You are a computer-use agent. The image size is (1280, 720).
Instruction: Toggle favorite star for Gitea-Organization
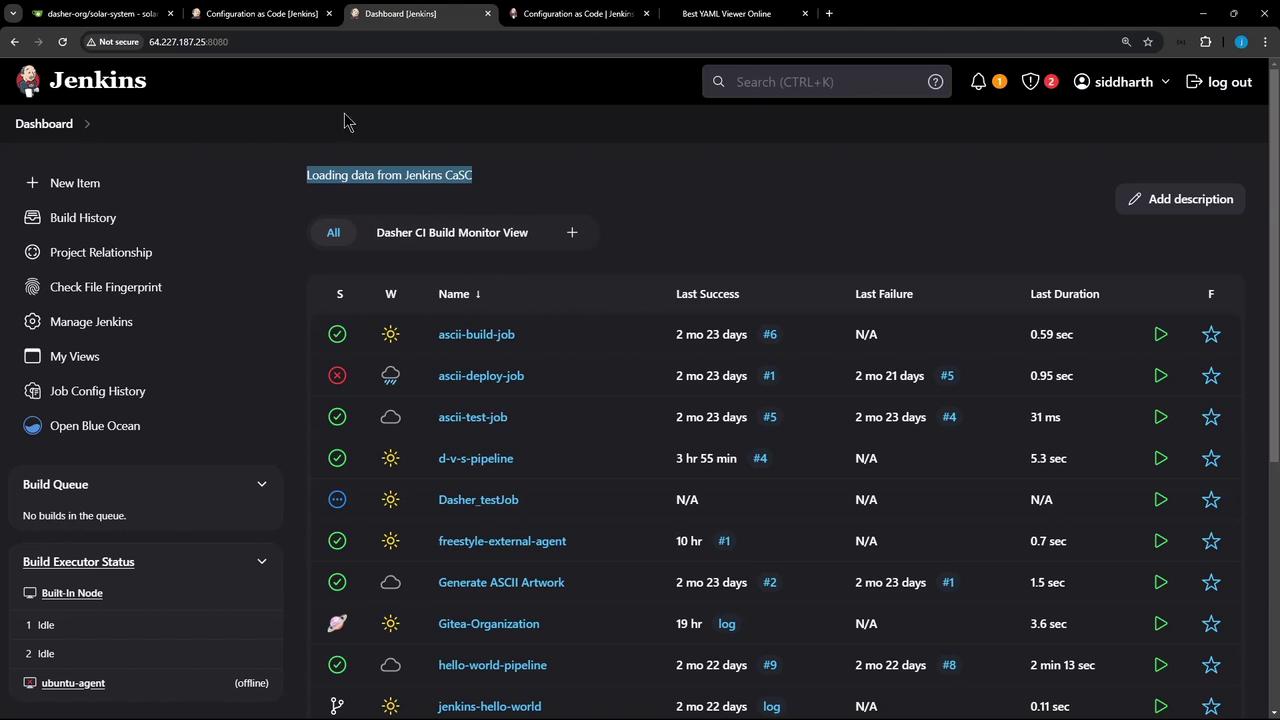point(1211,624)
